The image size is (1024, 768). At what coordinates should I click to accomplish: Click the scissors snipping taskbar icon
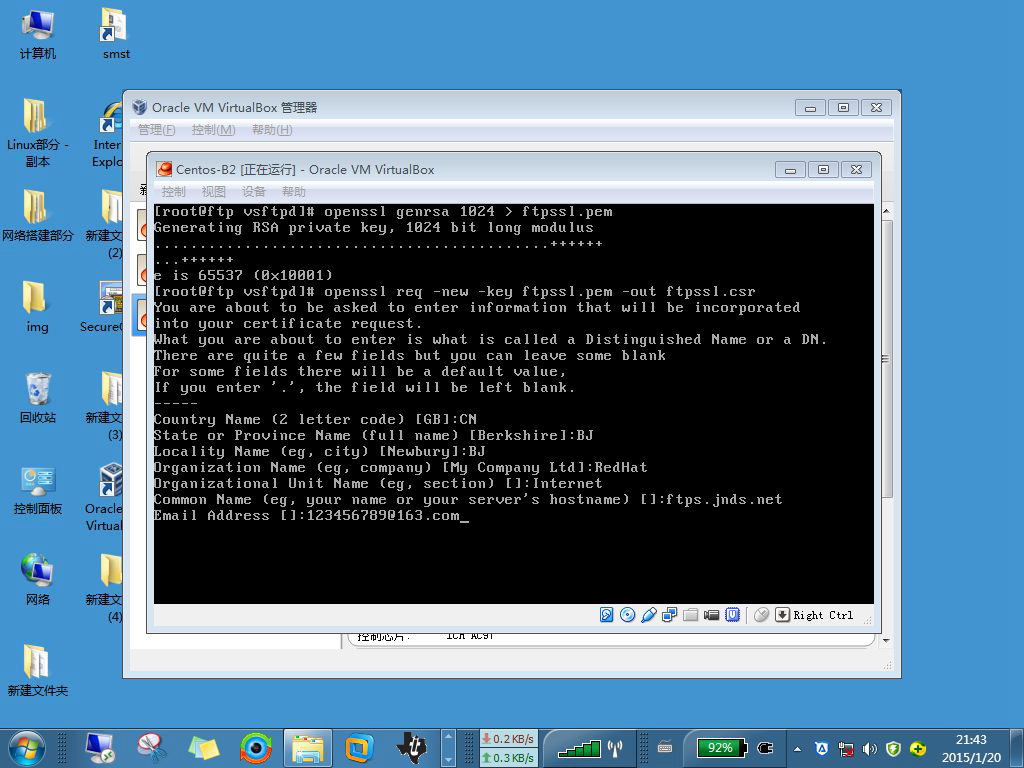tap(152, 748)
